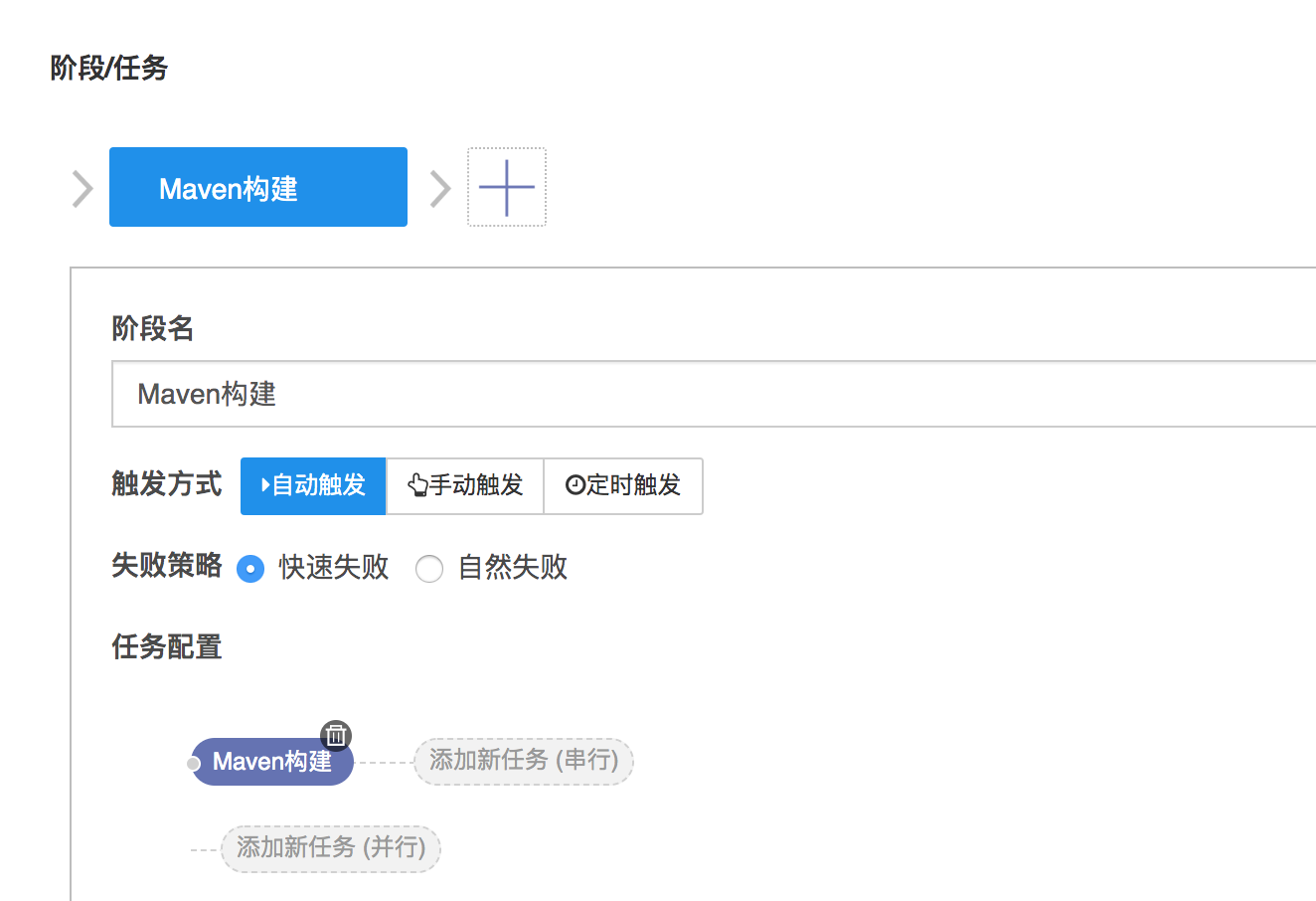The width and height of the screenshot is (1316, 901).
Task: Click the 阶段/任务 heading text
Action: (x=109, y=68)
